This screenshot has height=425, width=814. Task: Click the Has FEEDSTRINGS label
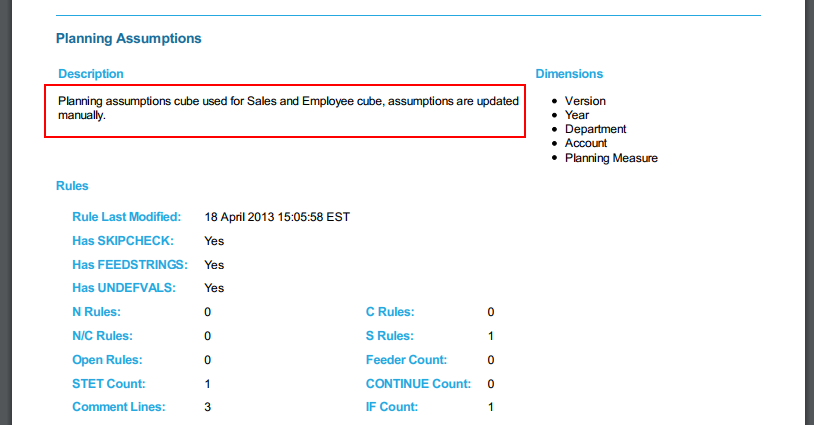click(x=128, y=265)
